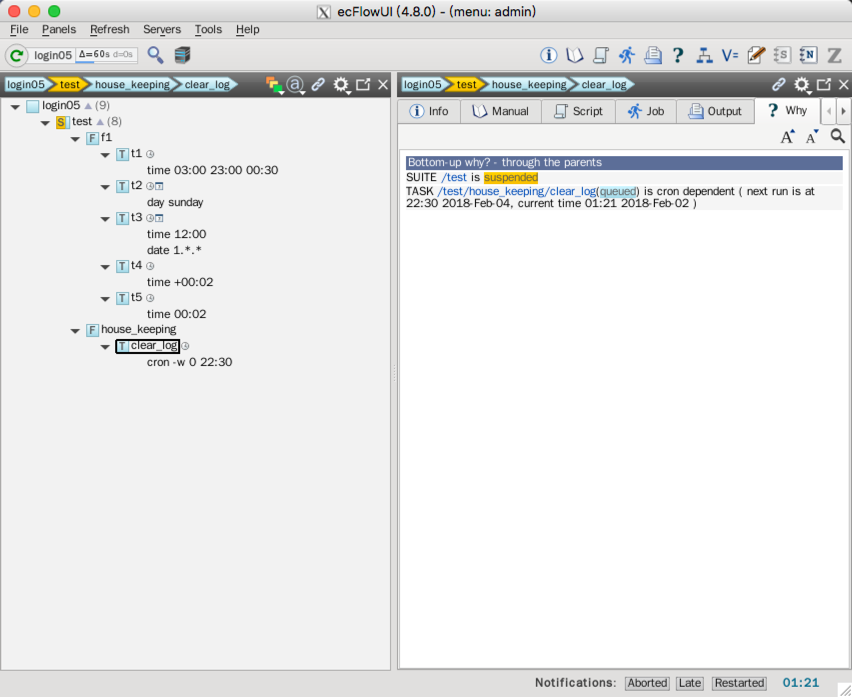Open the Suite filter S toolbar icon
This screenshot has height=697, width=852.
click(x=781, y=55)
